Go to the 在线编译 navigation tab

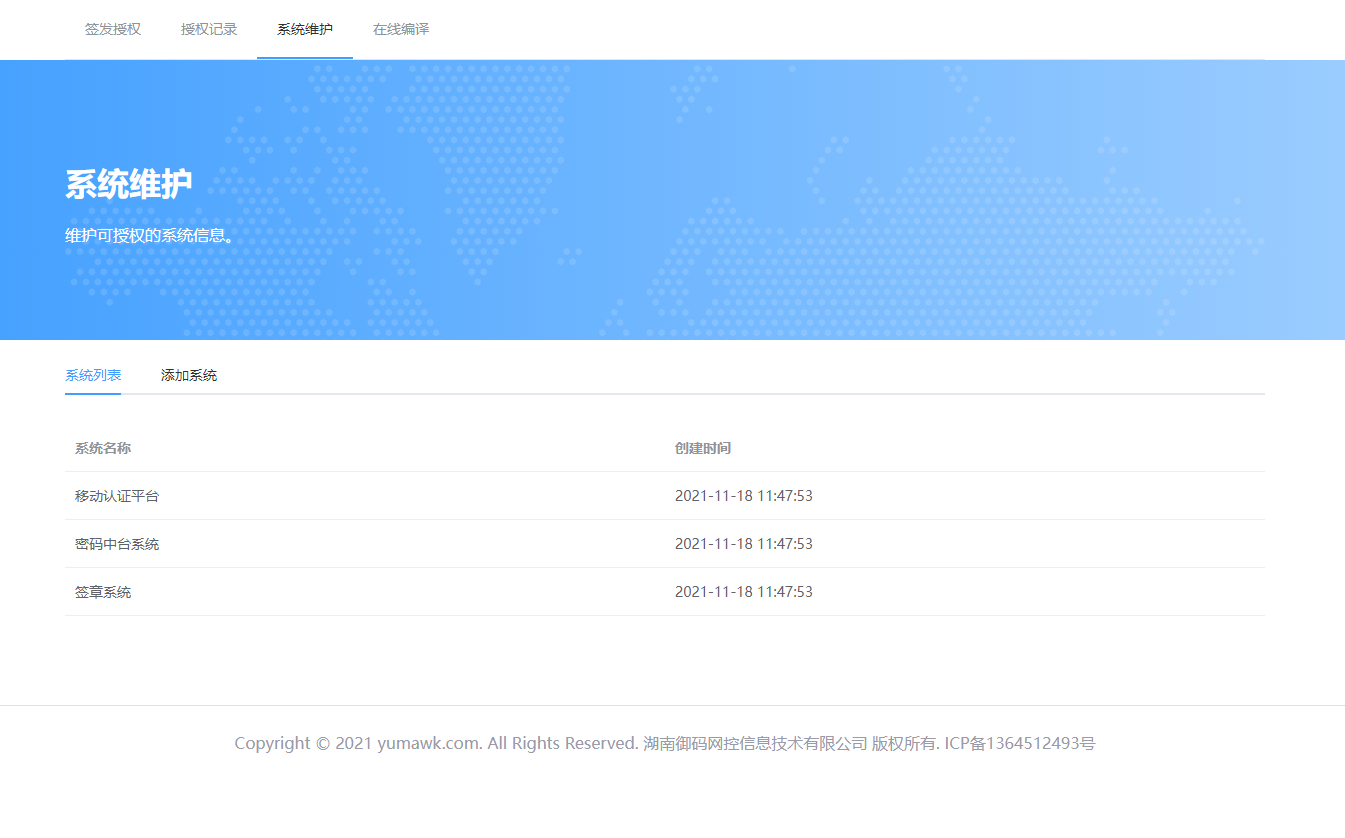point(401,30)
